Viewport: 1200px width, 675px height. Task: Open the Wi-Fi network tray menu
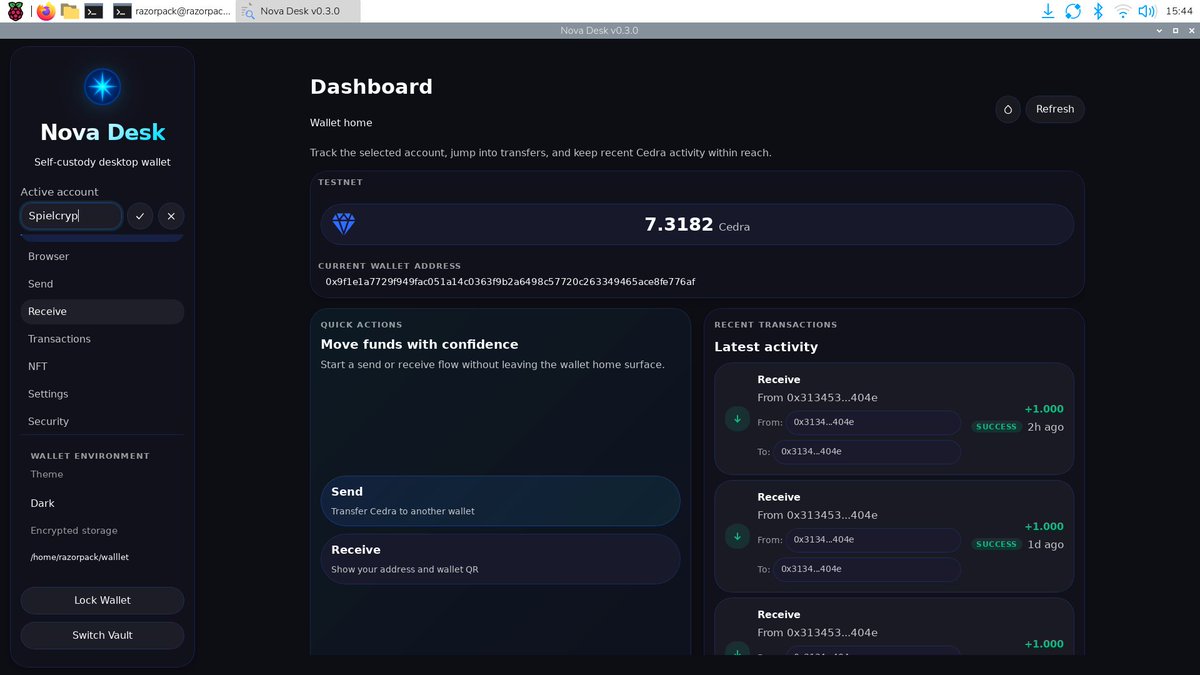click(1122, 11)
